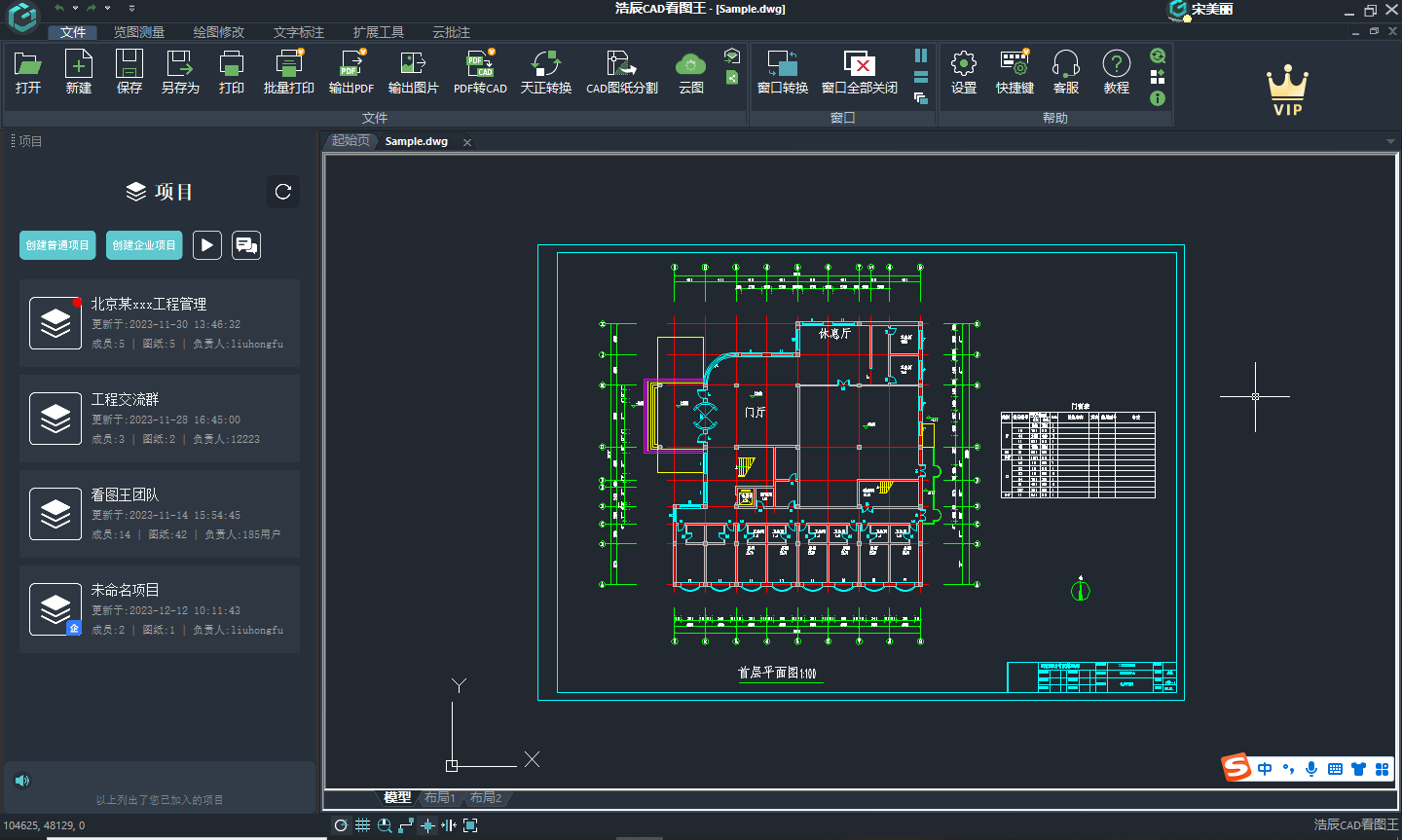Close the Sample.dwg document tab
The width and height of the screenshot is (1402, 840).
pos(467,142)
